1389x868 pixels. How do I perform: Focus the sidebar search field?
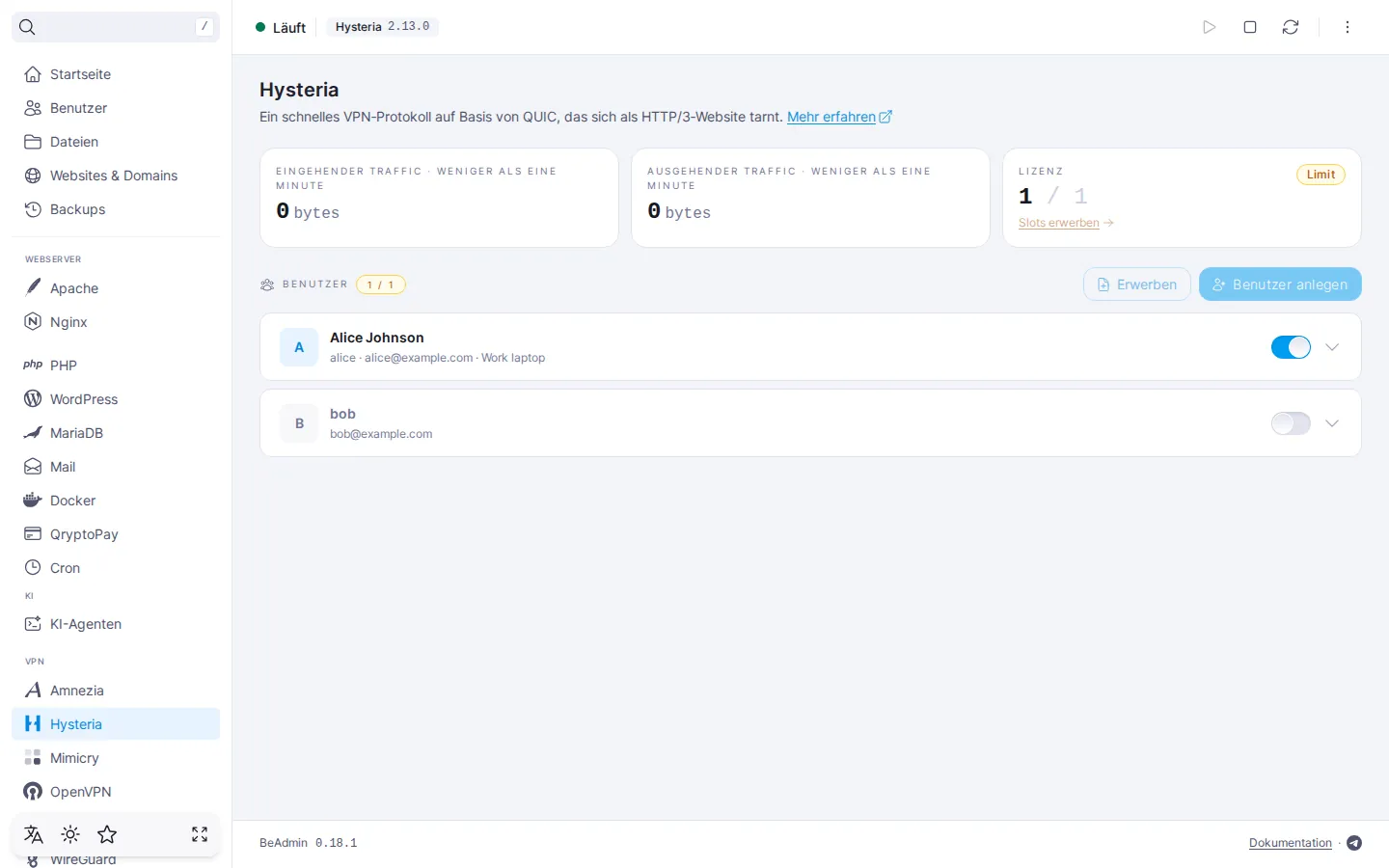116,27
